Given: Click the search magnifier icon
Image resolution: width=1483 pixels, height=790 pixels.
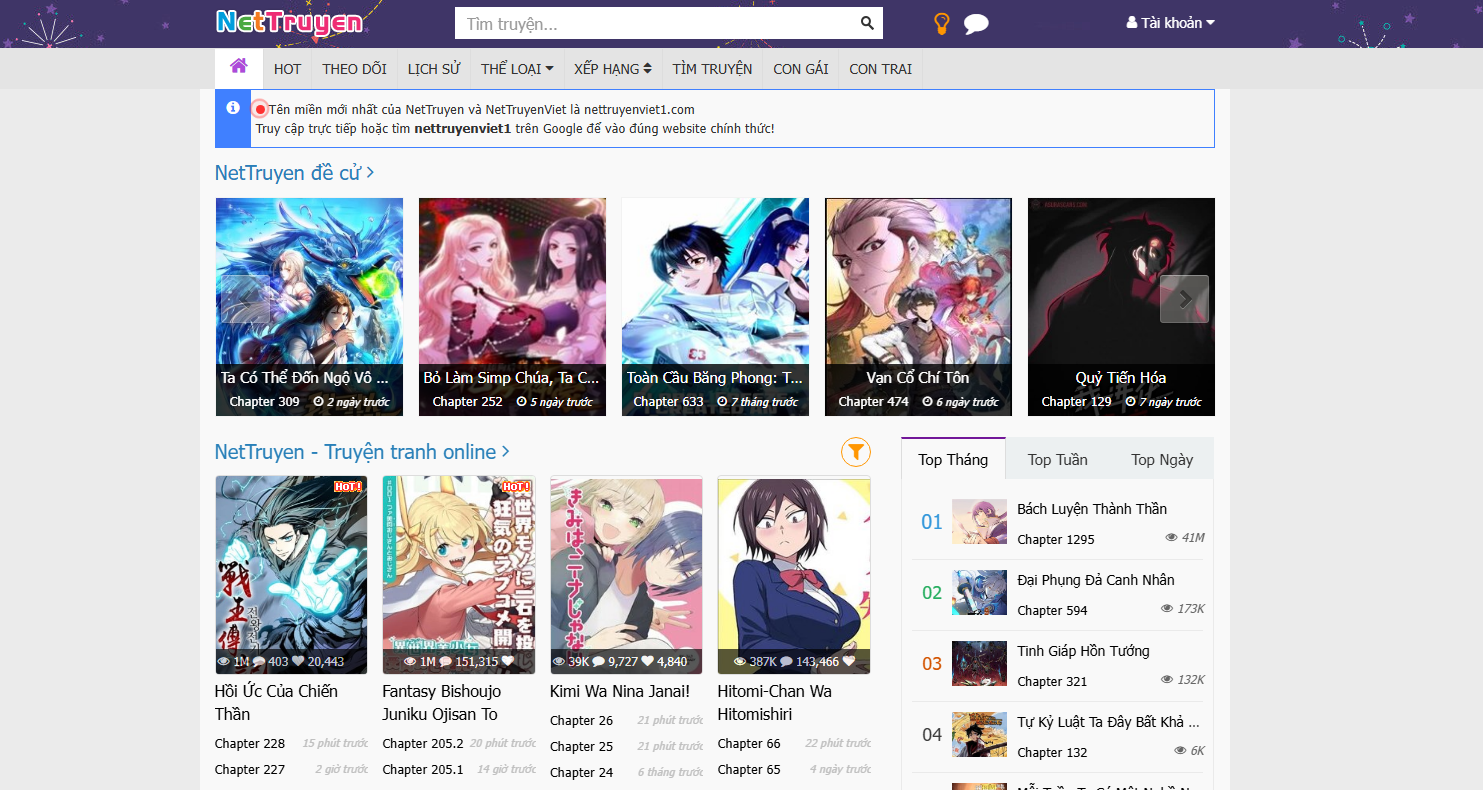Looking at the screenshot, I should tap(867, 23).
